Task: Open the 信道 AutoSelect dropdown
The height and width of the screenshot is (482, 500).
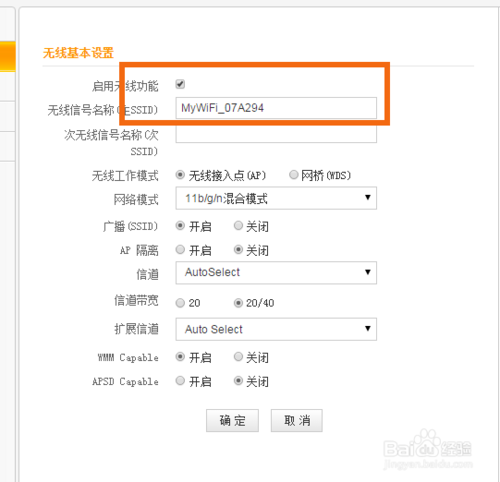Action: click(x=276, y=273)
